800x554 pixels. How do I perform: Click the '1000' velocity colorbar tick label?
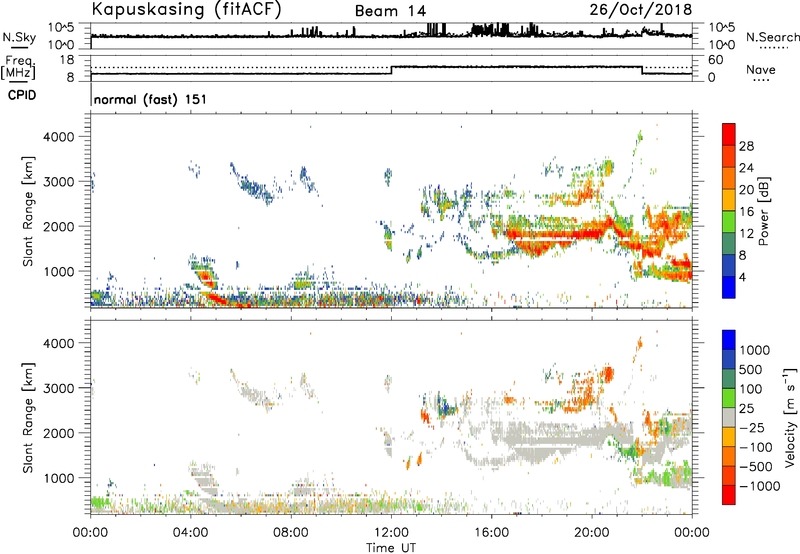click(x=755, y=350)
